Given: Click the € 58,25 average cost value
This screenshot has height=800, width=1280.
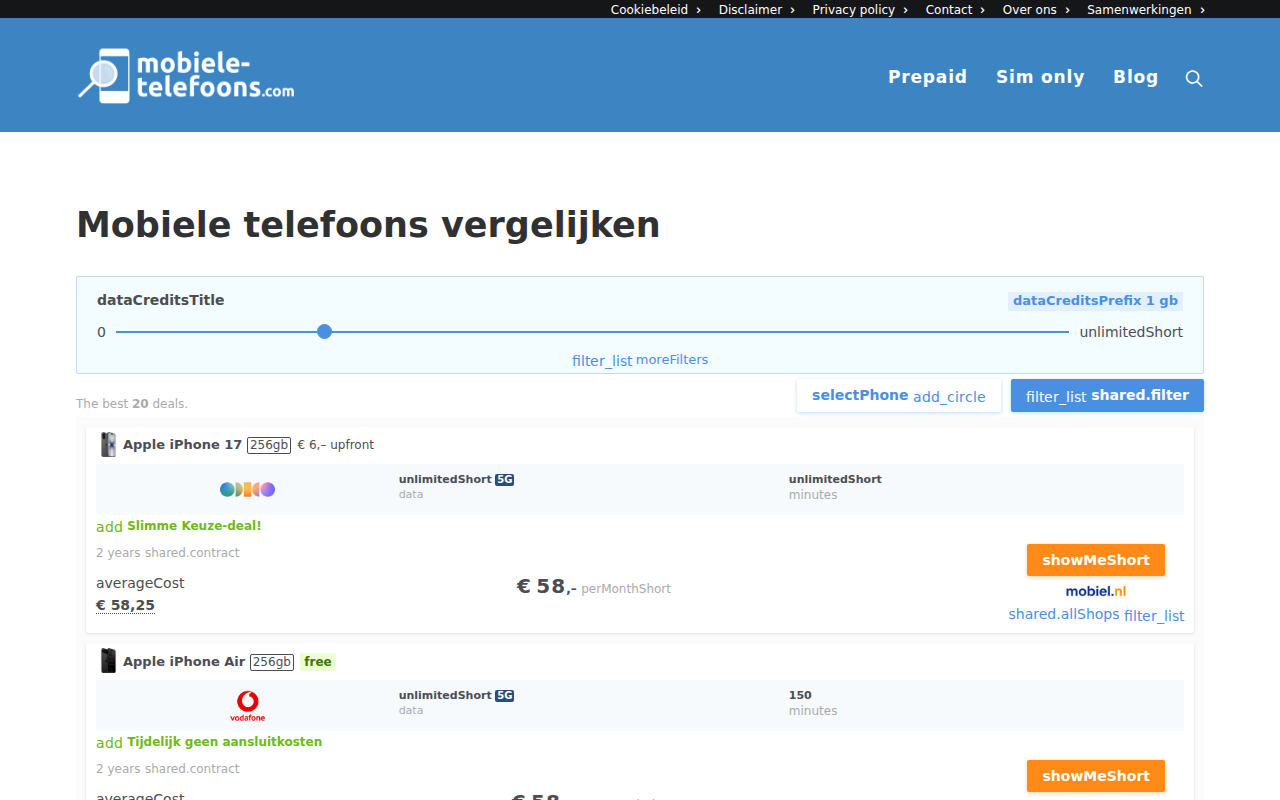Looking at the screenshot, I should click(125, 605).
